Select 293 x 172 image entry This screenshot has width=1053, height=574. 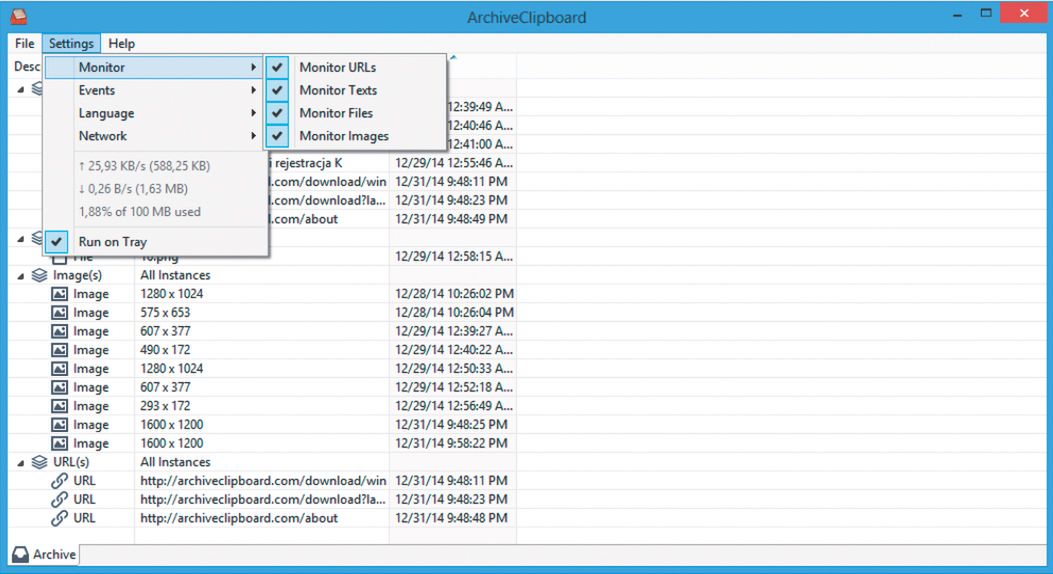tap(165, 406)
